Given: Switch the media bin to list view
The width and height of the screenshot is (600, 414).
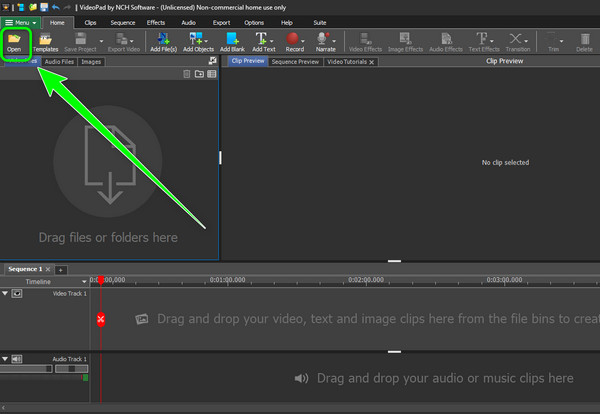Looking at the screenshot, I should 212,74.
